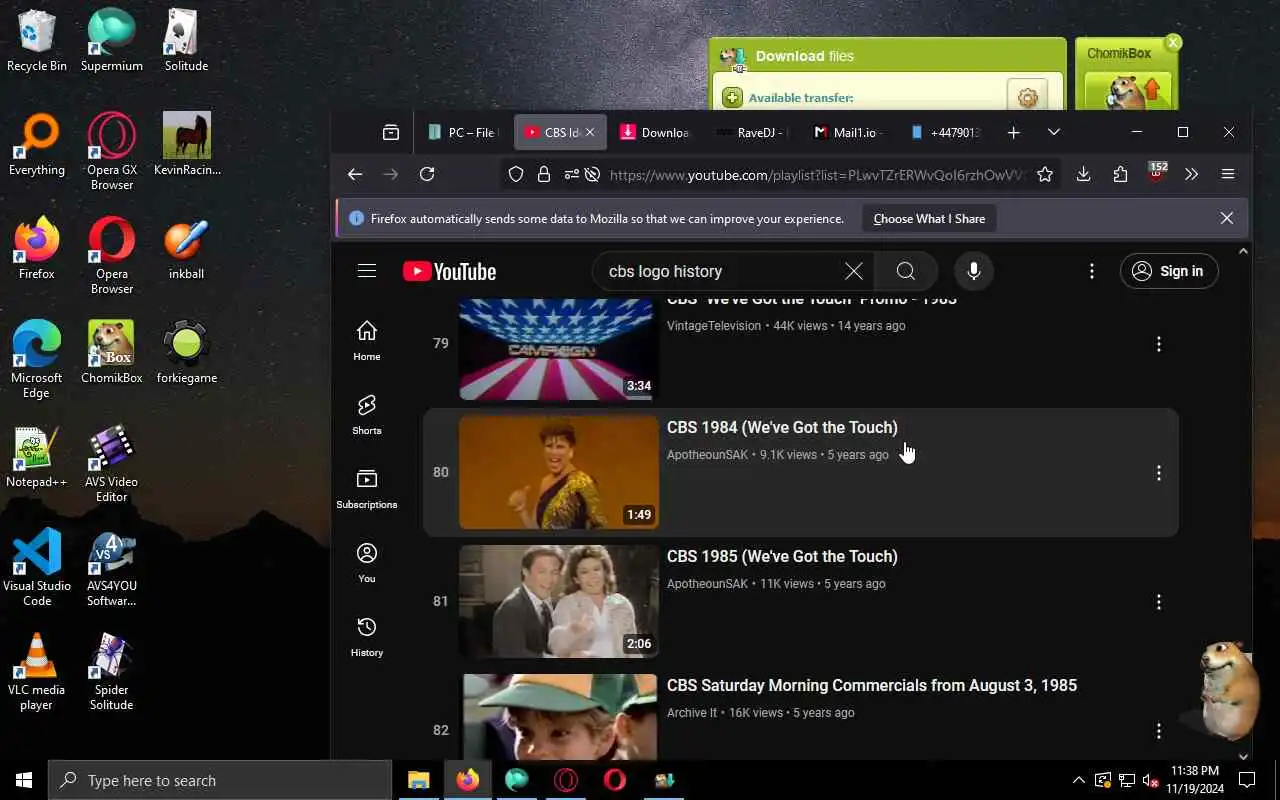Switch to the RaveDJ tab
Viewport: 1280px width, 800px height.
pos(753,132)
